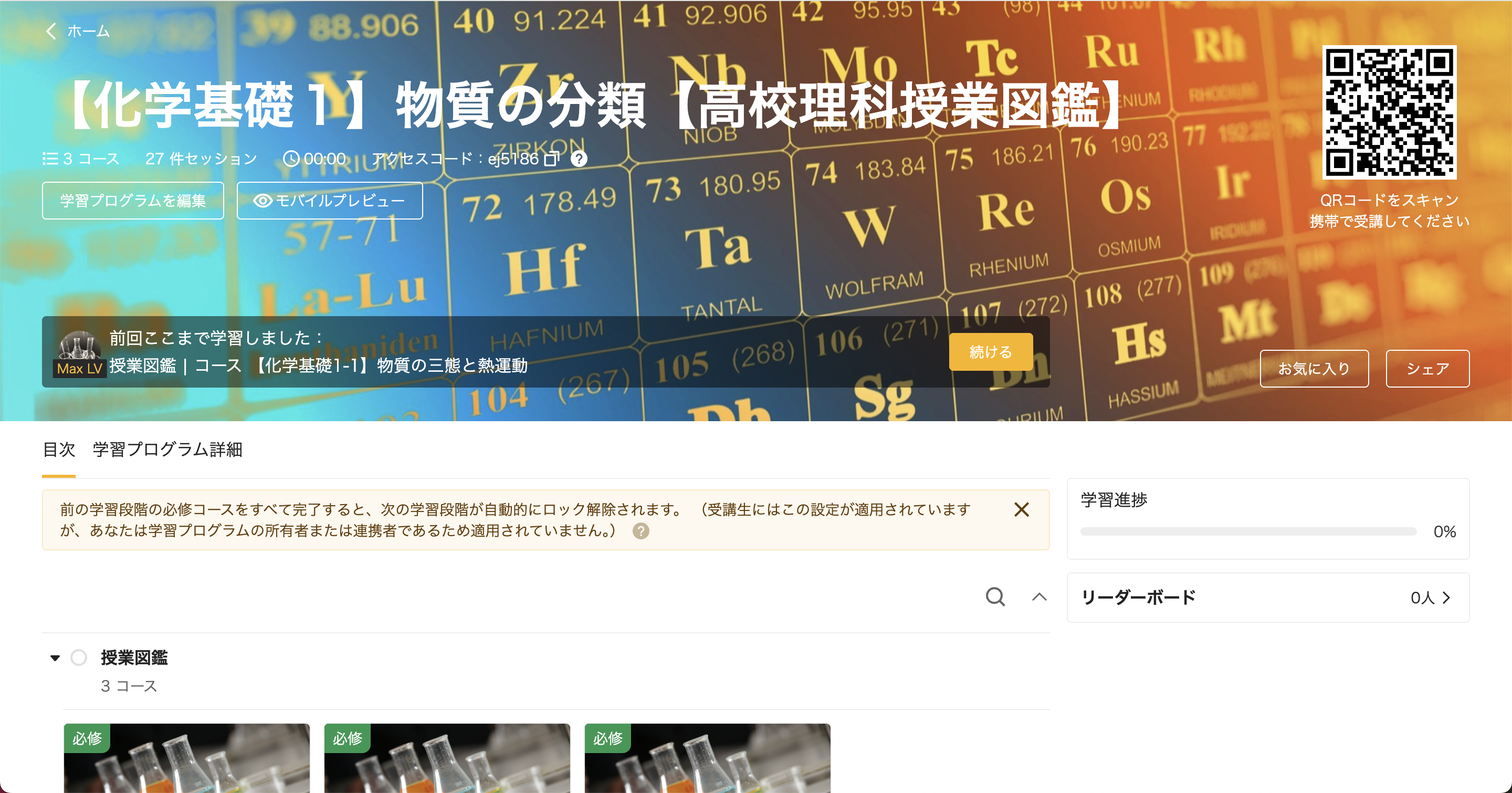Screen dimensions: 1512x793
Task: Click the お気に入り button
Action: pyautogui.click(x=1314, y=369)
